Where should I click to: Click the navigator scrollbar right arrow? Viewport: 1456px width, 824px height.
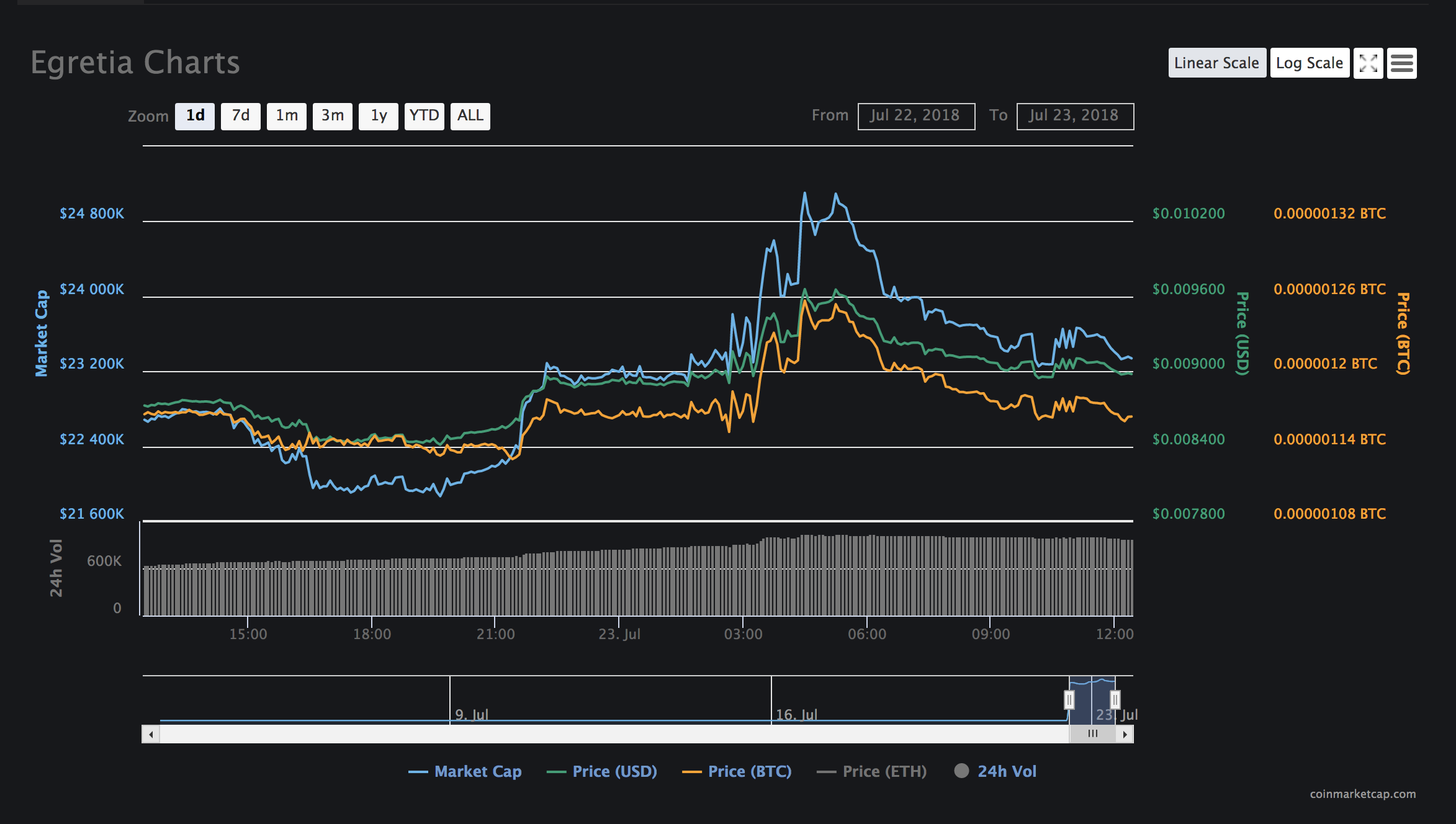(1125, 734)
